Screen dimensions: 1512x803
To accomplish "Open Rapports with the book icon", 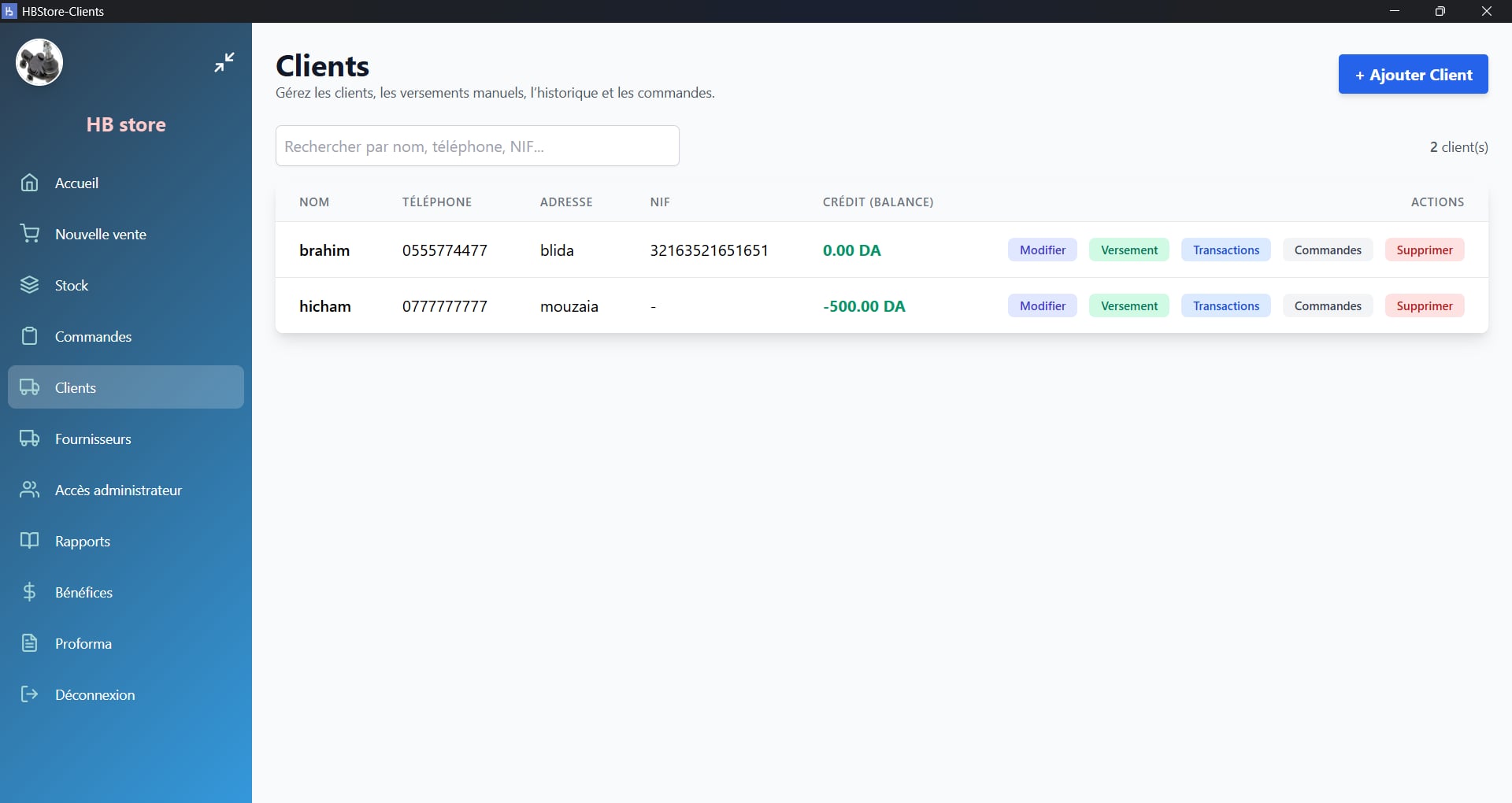I will [x=29, y=541].
